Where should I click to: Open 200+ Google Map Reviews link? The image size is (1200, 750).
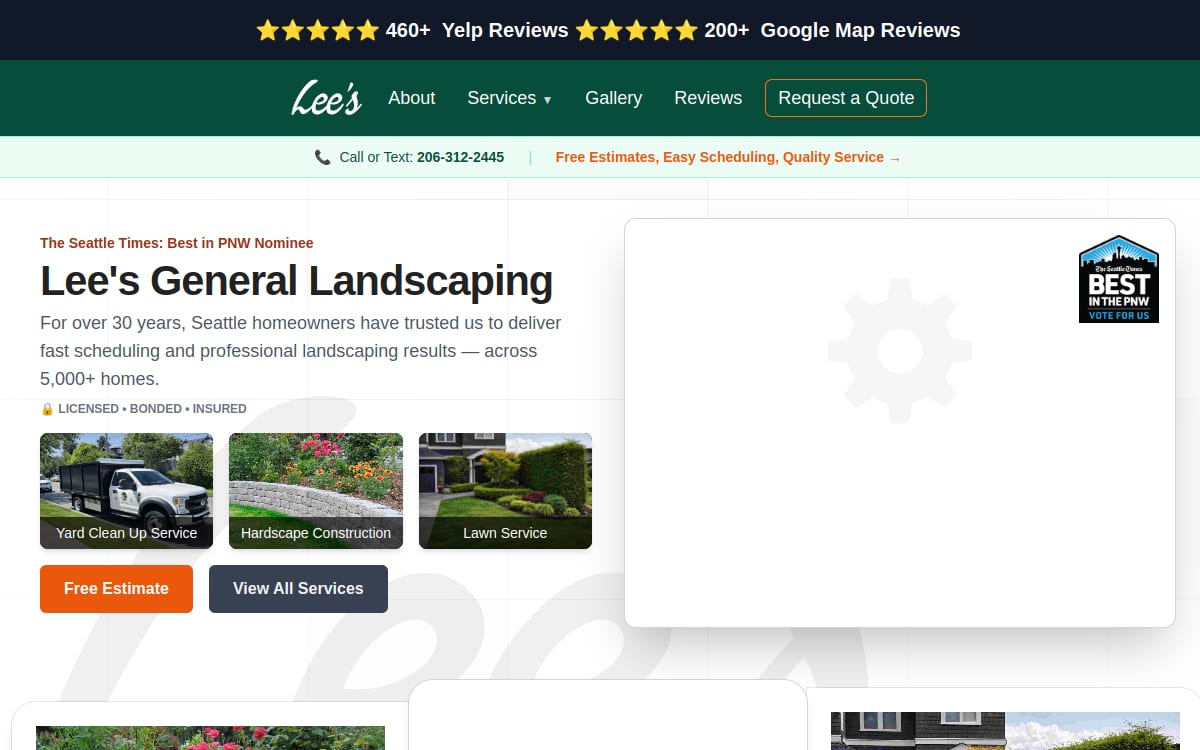click(x=832, y=30)
